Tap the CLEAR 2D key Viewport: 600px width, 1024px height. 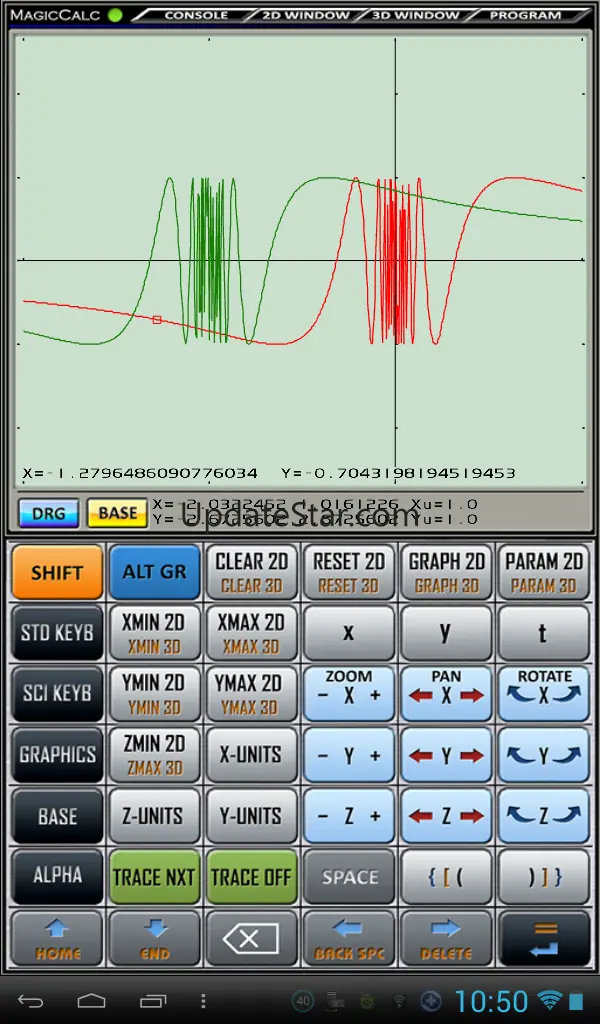[251, 572]
